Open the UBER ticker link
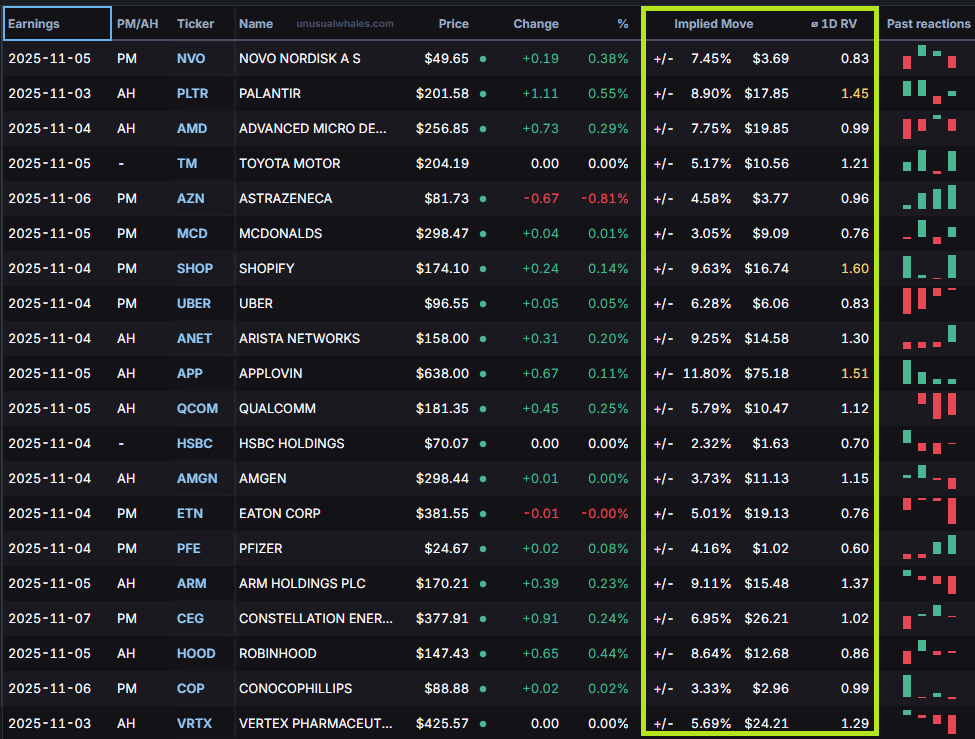This screenshot has height=739, width=975. coord(194,303)
